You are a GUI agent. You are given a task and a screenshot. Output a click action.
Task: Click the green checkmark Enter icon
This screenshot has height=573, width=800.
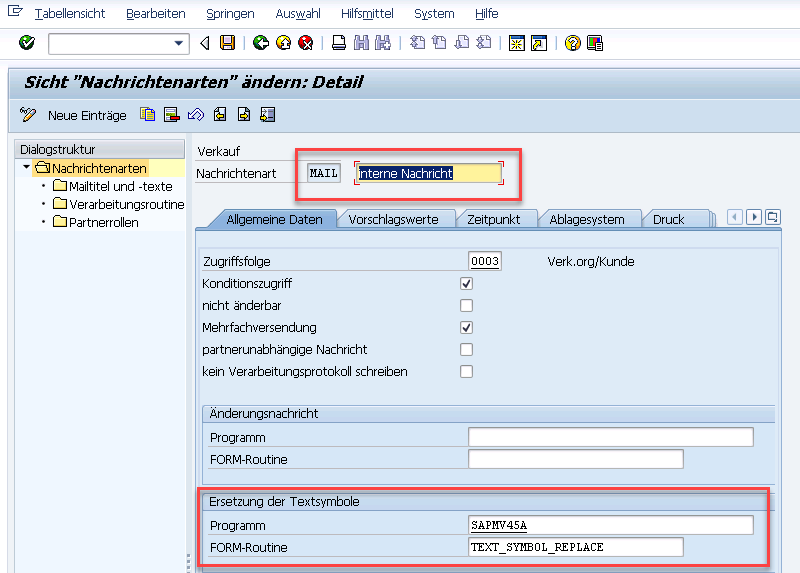(x=27, y=43)
